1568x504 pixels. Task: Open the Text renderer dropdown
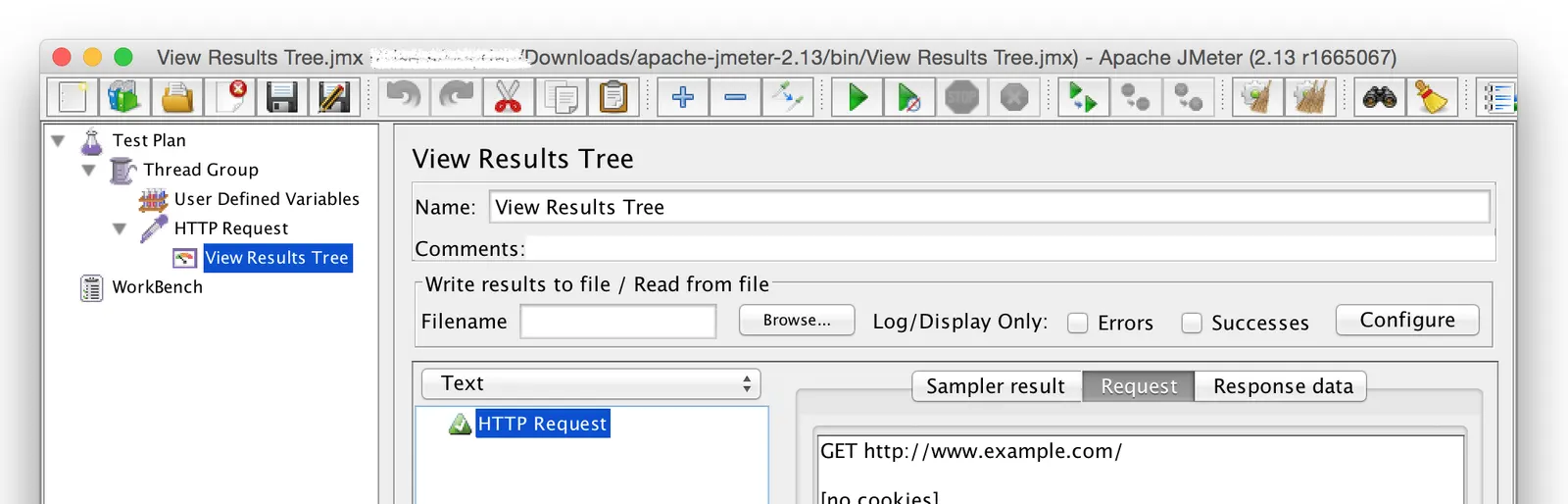pos(591,383)
